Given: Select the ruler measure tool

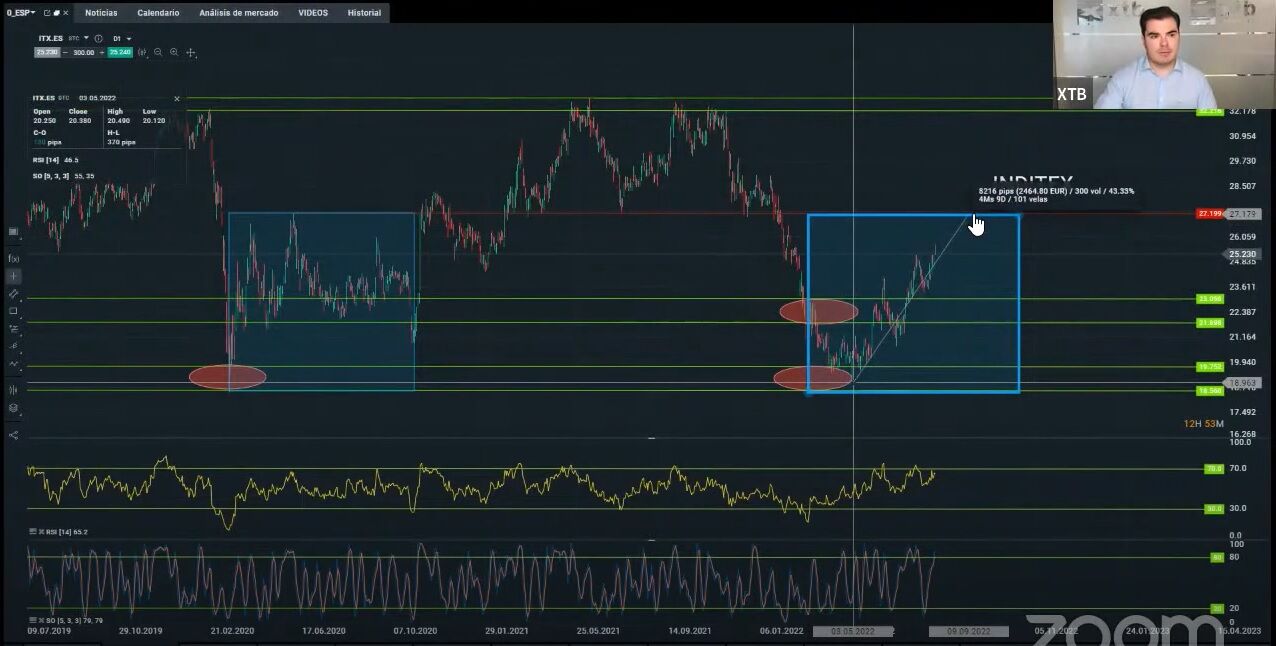Looking at the screenshot, I should (x=13, y=293).
